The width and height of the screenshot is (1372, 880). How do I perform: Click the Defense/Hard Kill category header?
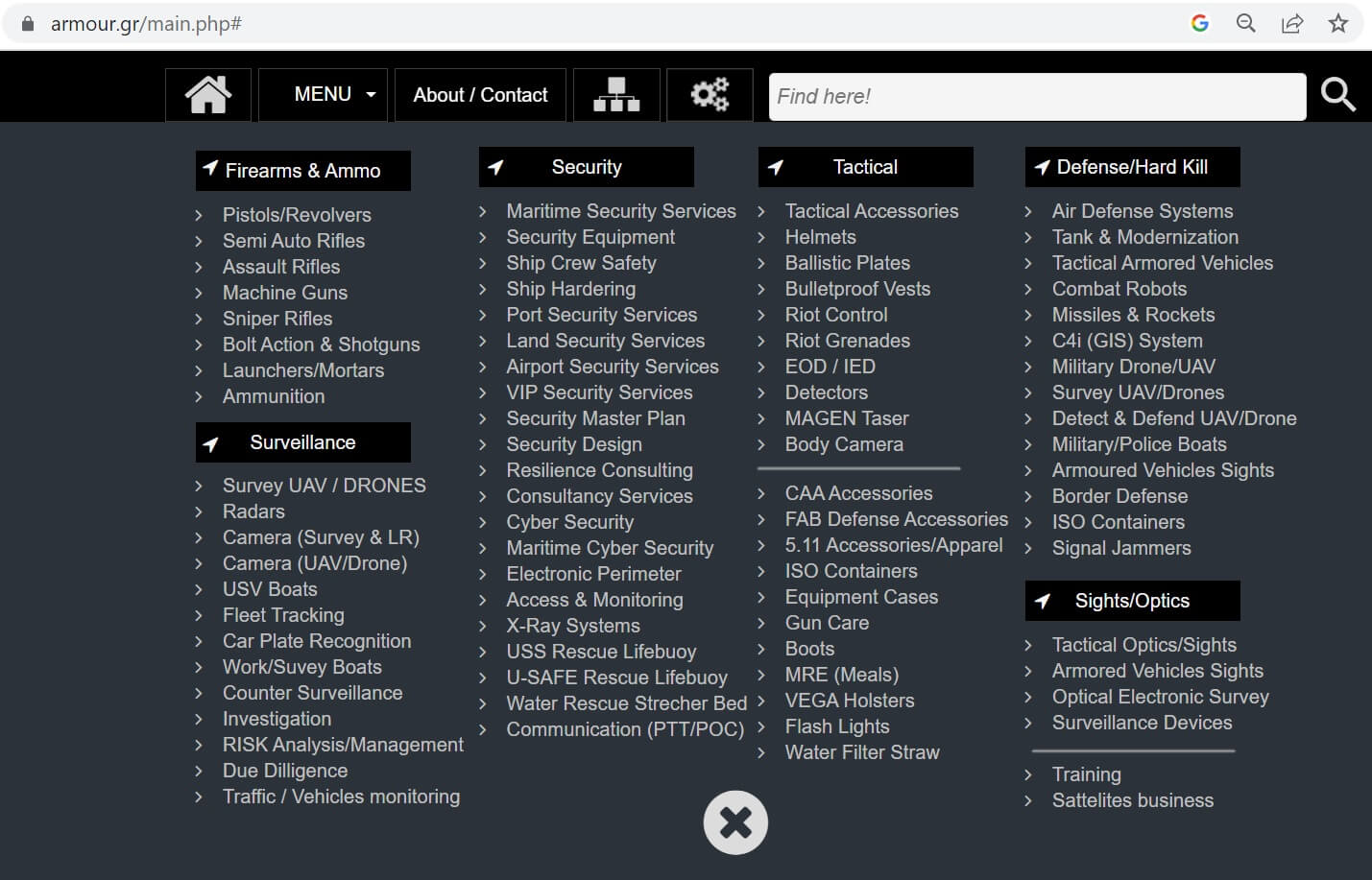[x=1132, y=167]
